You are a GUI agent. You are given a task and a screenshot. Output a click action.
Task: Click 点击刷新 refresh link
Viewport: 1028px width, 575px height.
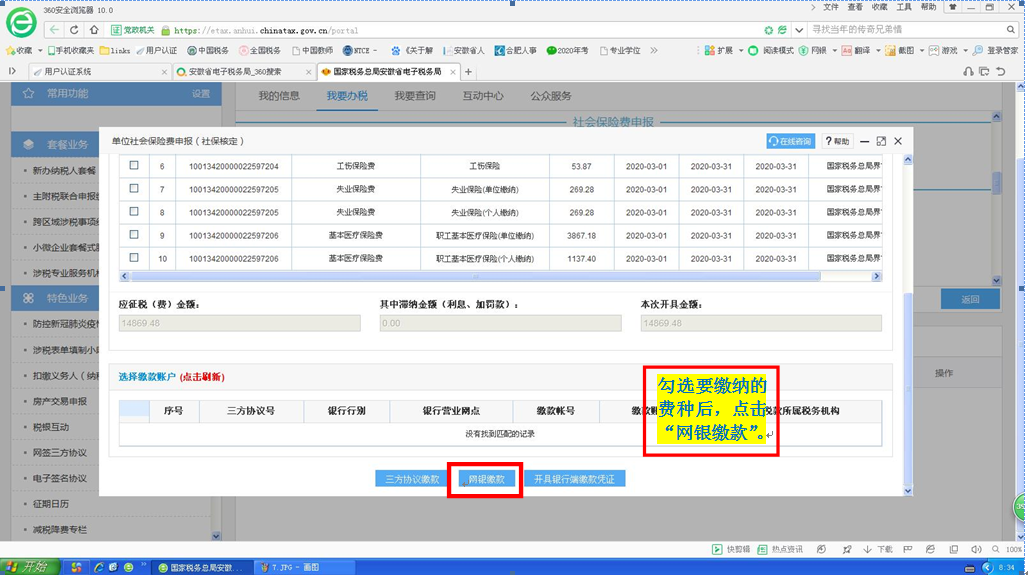pos(202,377)
